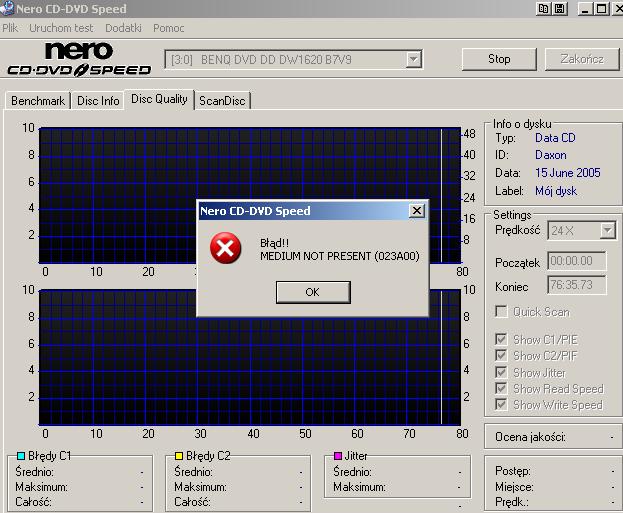Click the 'Postęp:' progress label
The image size is (623, 513).
click(513, 471)
